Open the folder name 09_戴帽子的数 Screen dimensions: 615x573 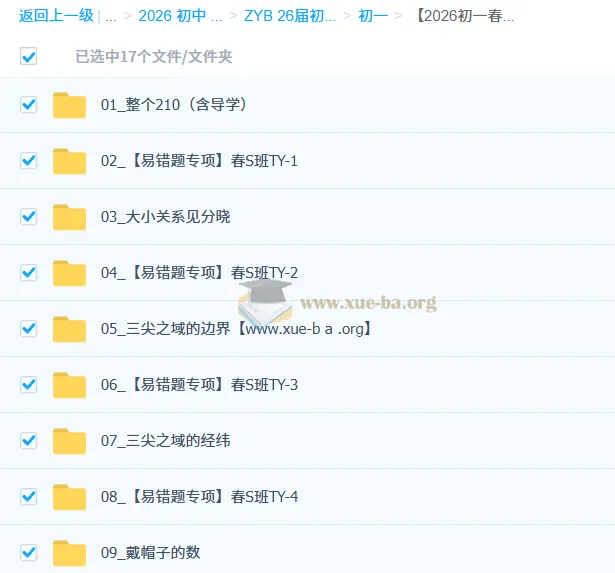click(151, 553)
